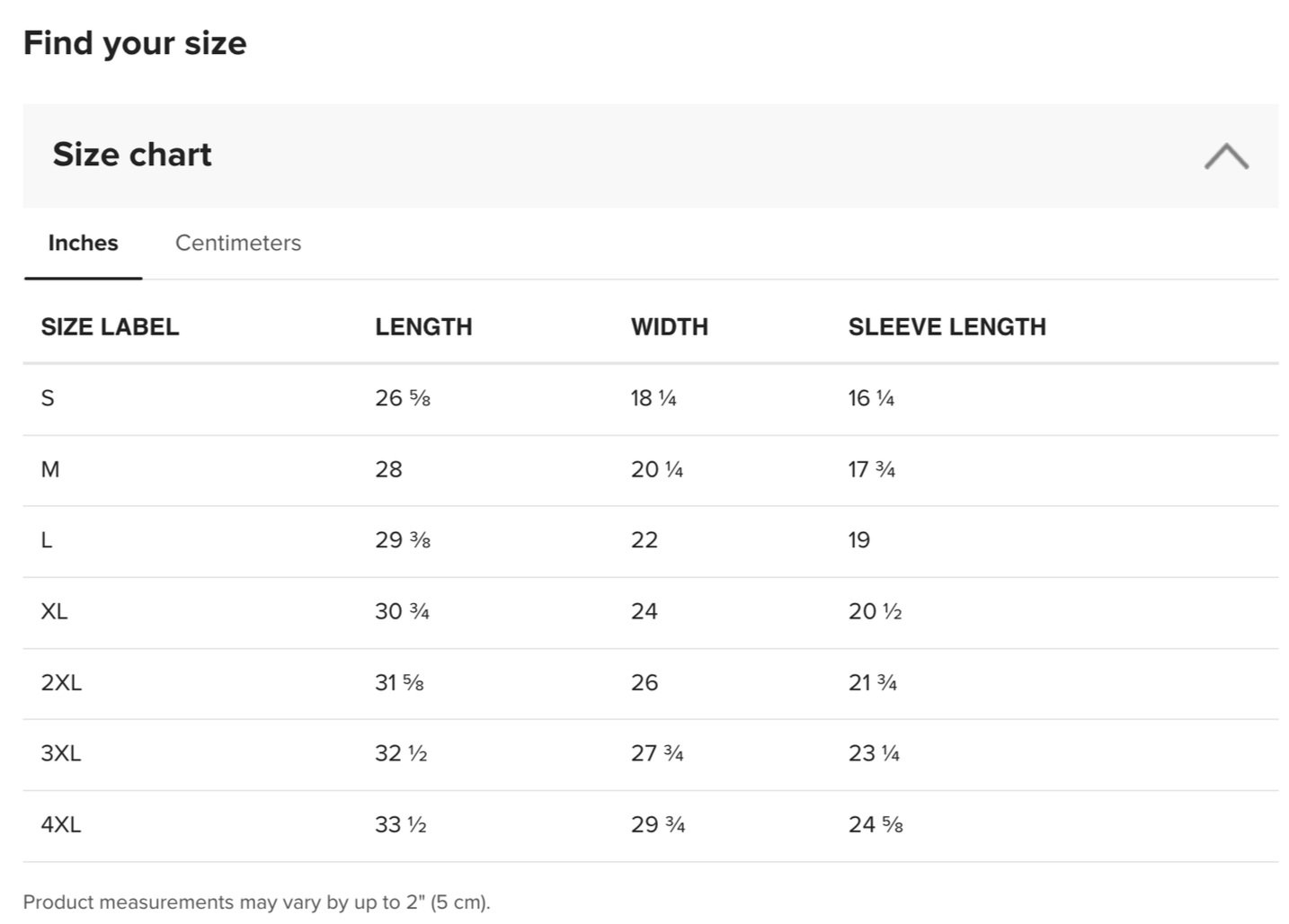Click the 26 ⅝ length value for S
Image resolution: width=1289 pixels, height=924 pixels.
click(403, 398)
